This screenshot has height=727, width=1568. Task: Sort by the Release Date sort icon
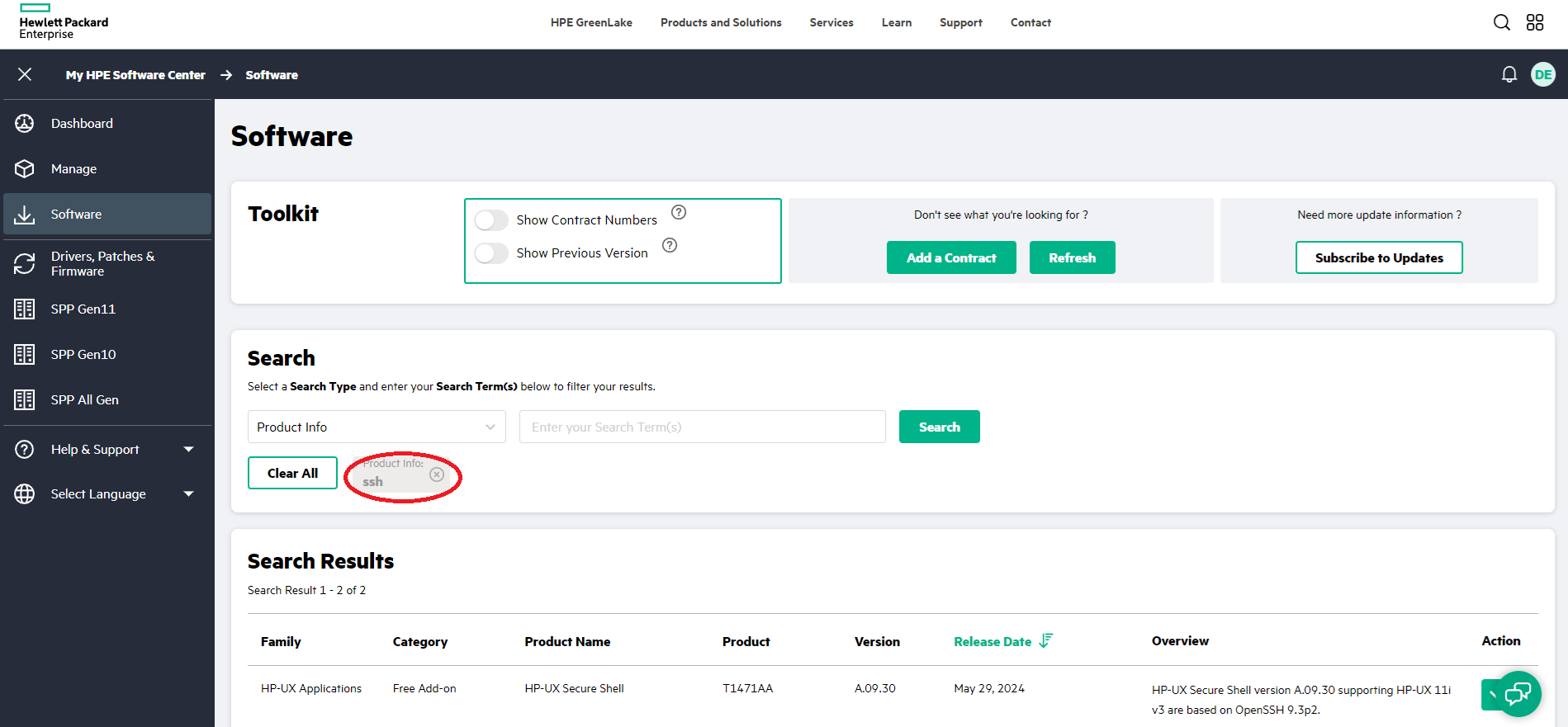(1045, 640)
